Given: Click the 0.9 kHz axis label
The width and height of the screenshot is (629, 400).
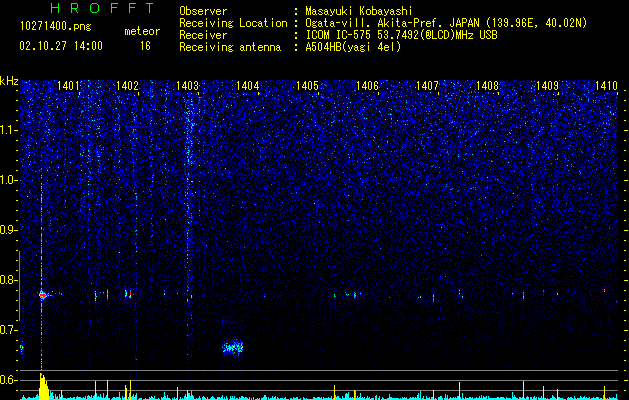Looking at the screenshot, I should (9, 230).
